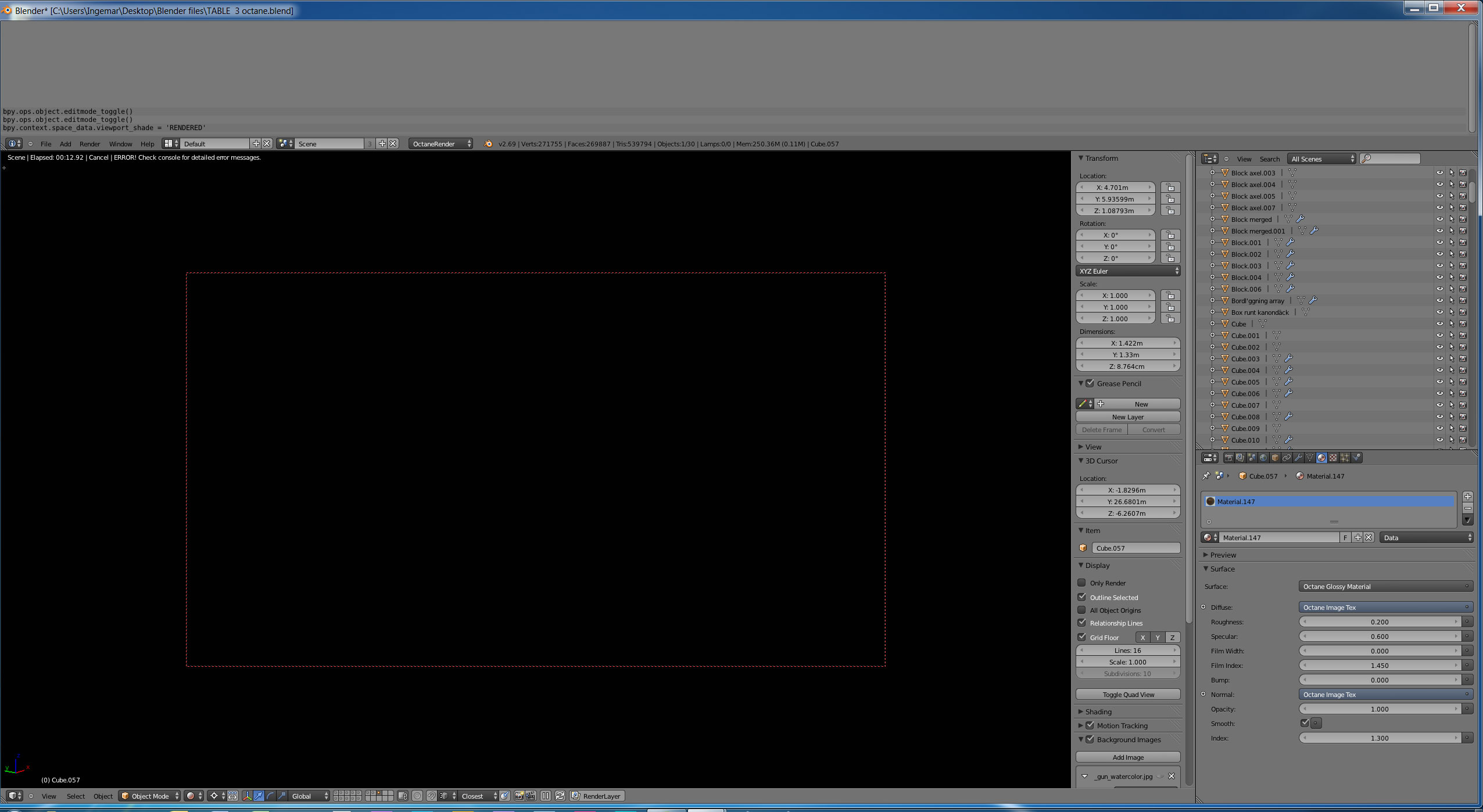The width and height of the screenshot is (1483, 812).
Task: Adjust the Roughness slider value
Action: coord(1379,621)
